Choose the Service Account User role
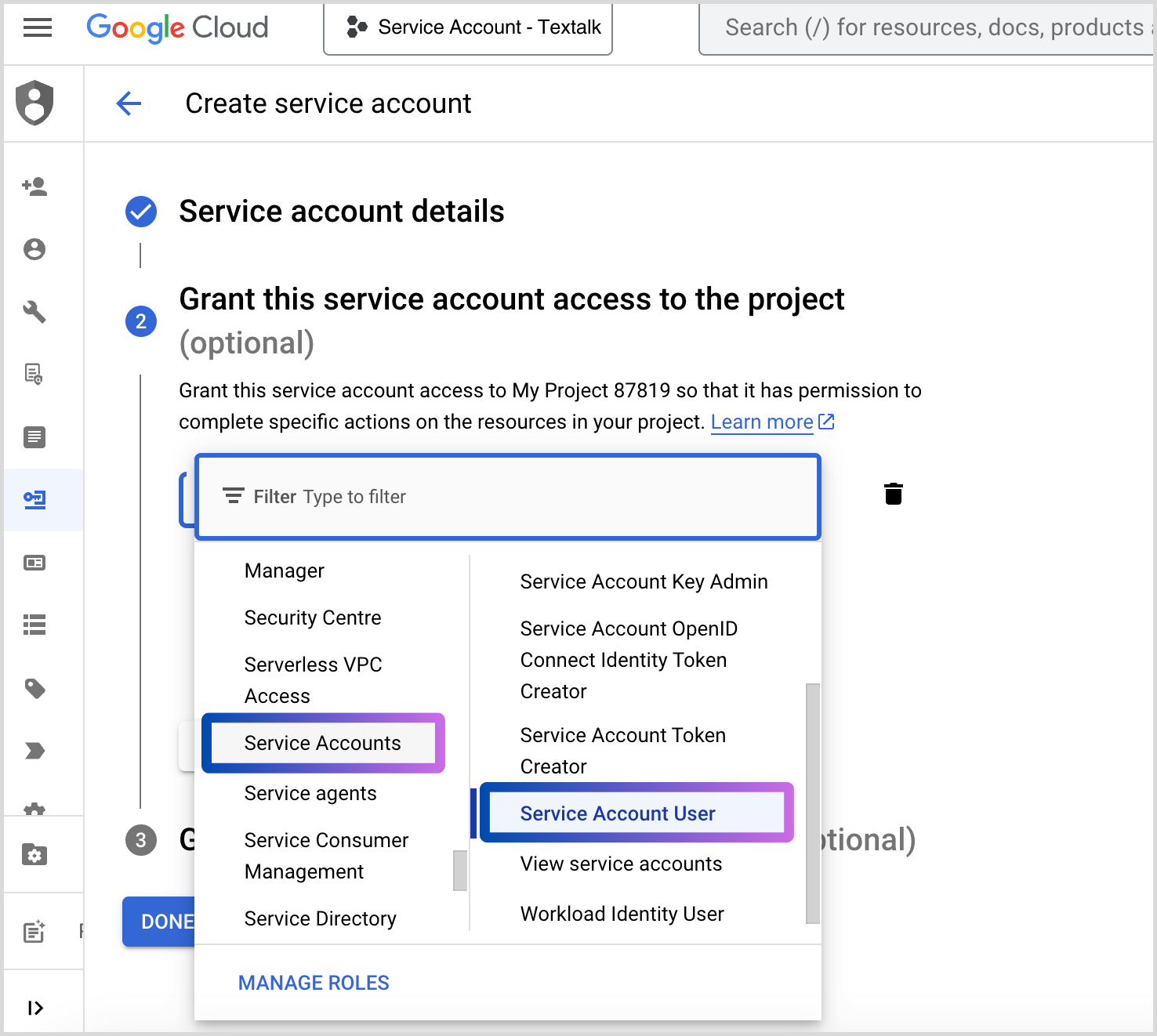The width and height of the screenshot is (1157, 1036). click(x=618, y=813)
